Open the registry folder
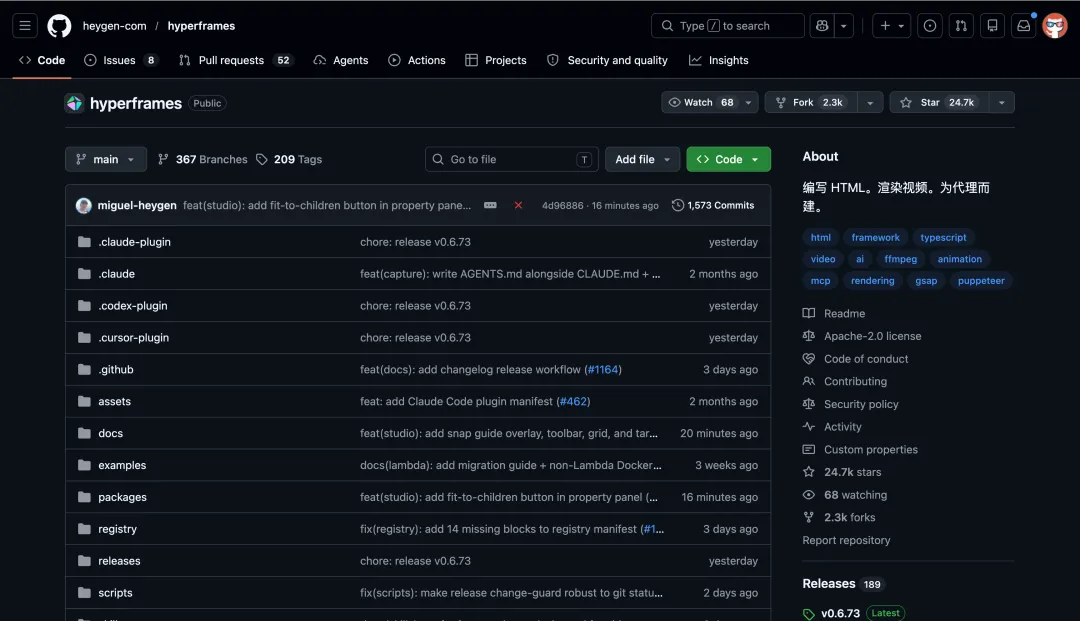 117,529
